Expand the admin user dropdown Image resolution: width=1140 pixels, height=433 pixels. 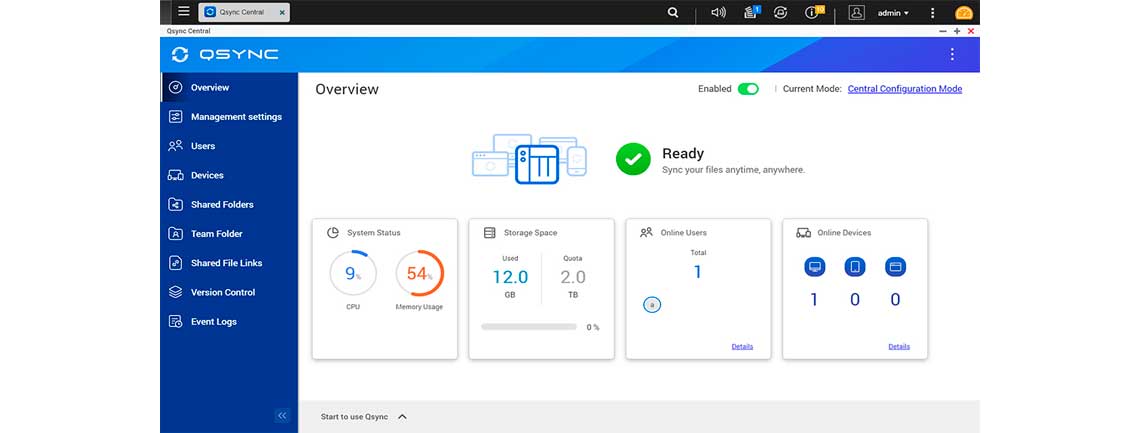click(893, 13)
